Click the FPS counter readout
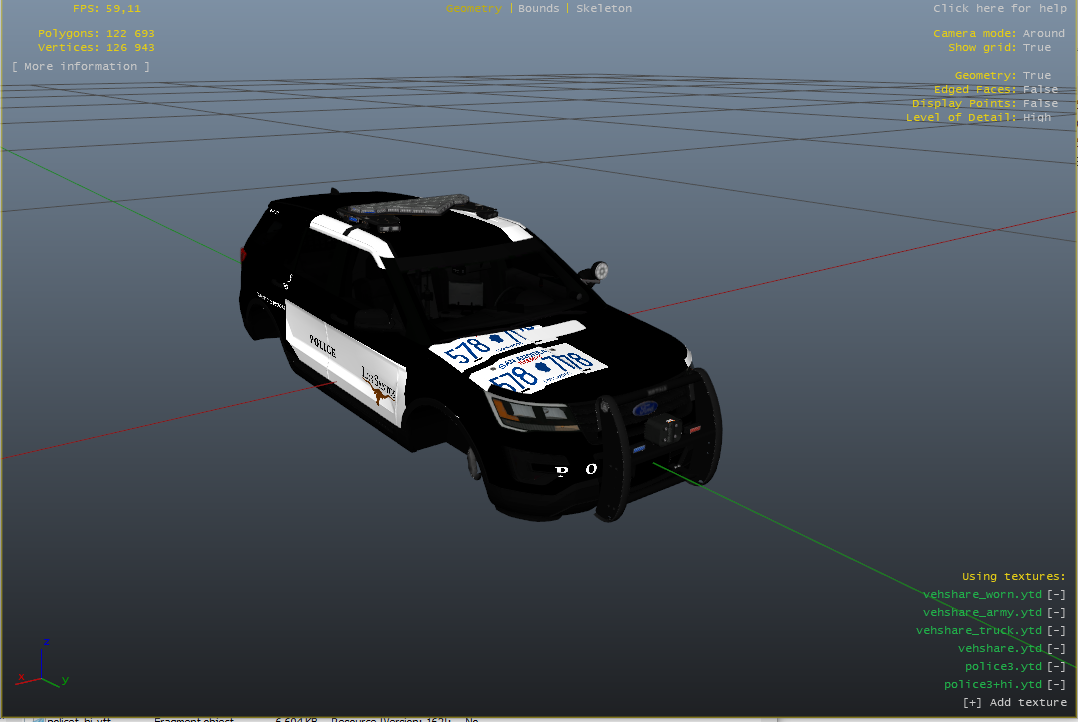The image size is (1078, 722). [x=107, y=9]
